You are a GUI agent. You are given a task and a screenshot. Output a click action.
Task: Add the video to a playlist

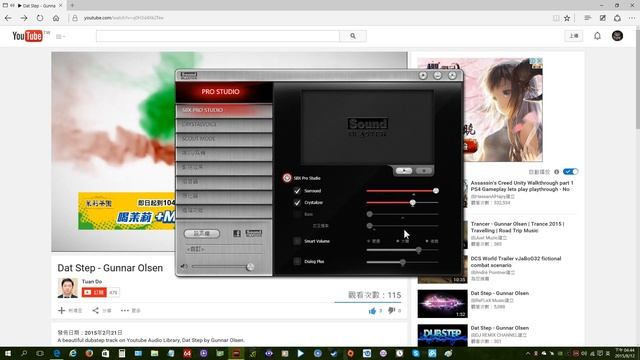pos(70,311)
